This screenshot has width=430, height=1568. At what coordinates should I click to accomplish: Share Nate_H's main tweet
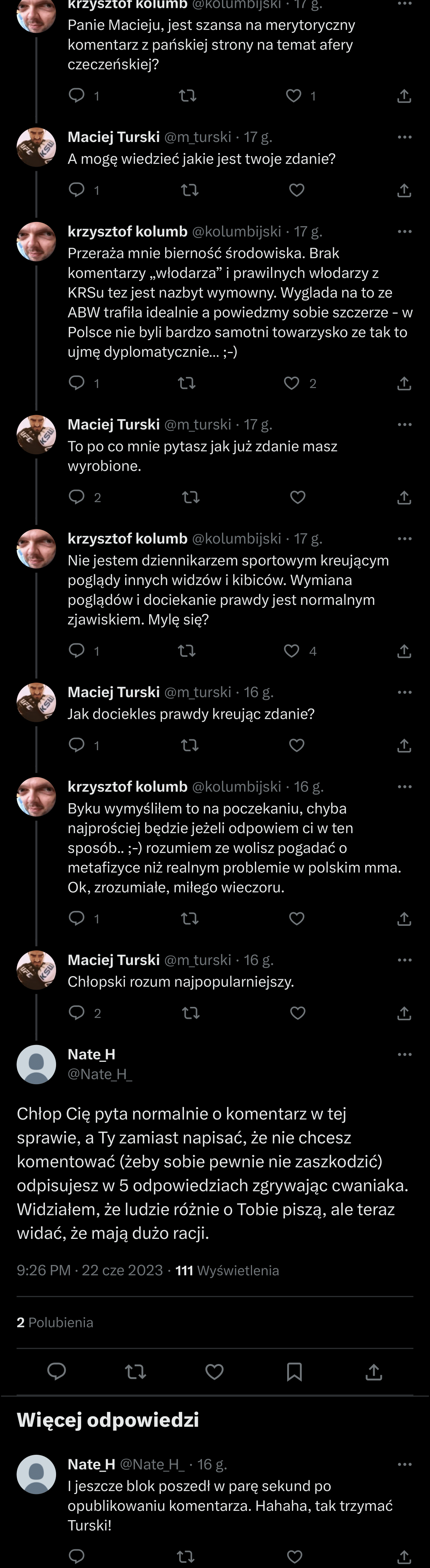tap(374, 1371)
